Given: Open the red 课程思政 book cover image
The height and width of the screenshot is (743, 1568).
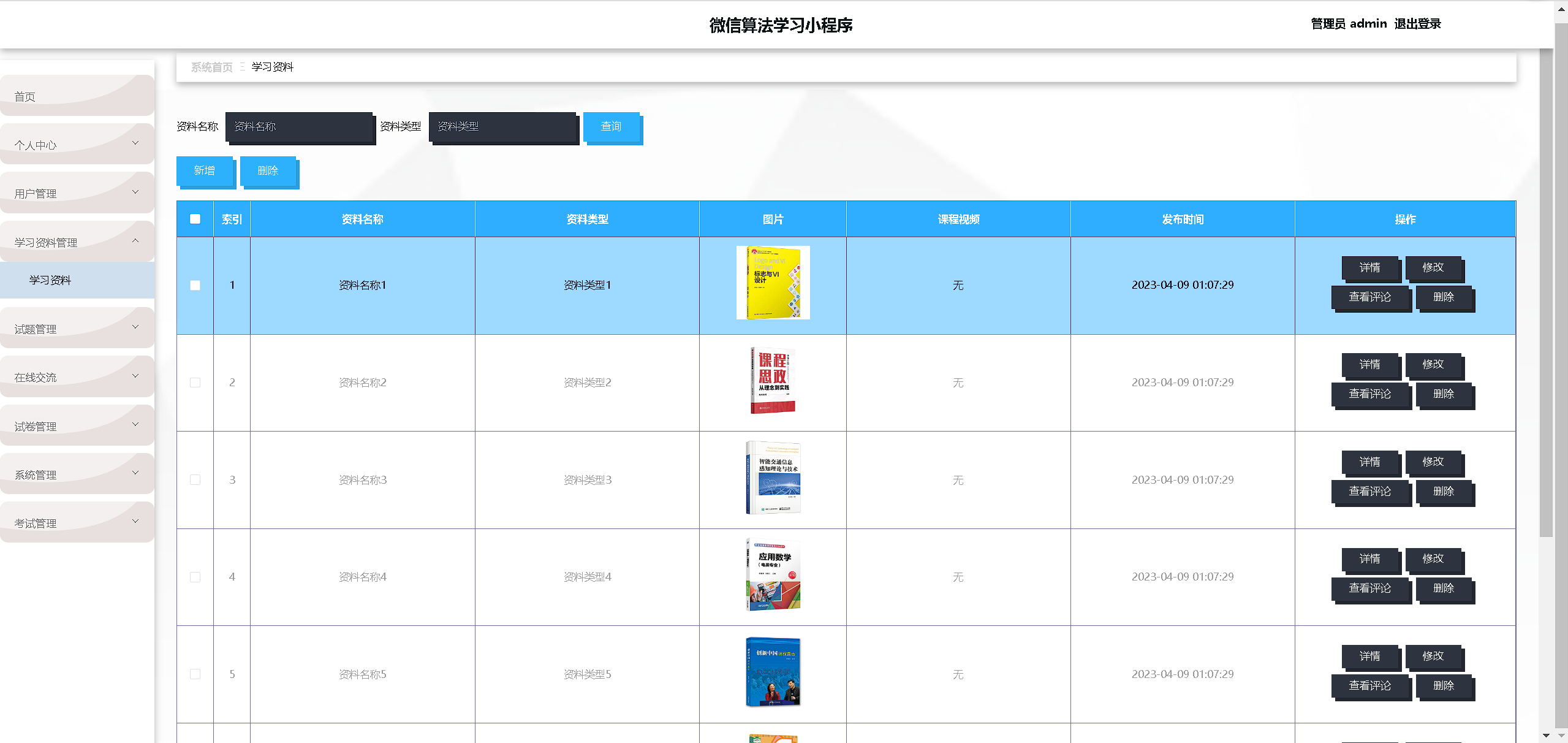Looking at the screenshot, I should [x=773, y=380].
